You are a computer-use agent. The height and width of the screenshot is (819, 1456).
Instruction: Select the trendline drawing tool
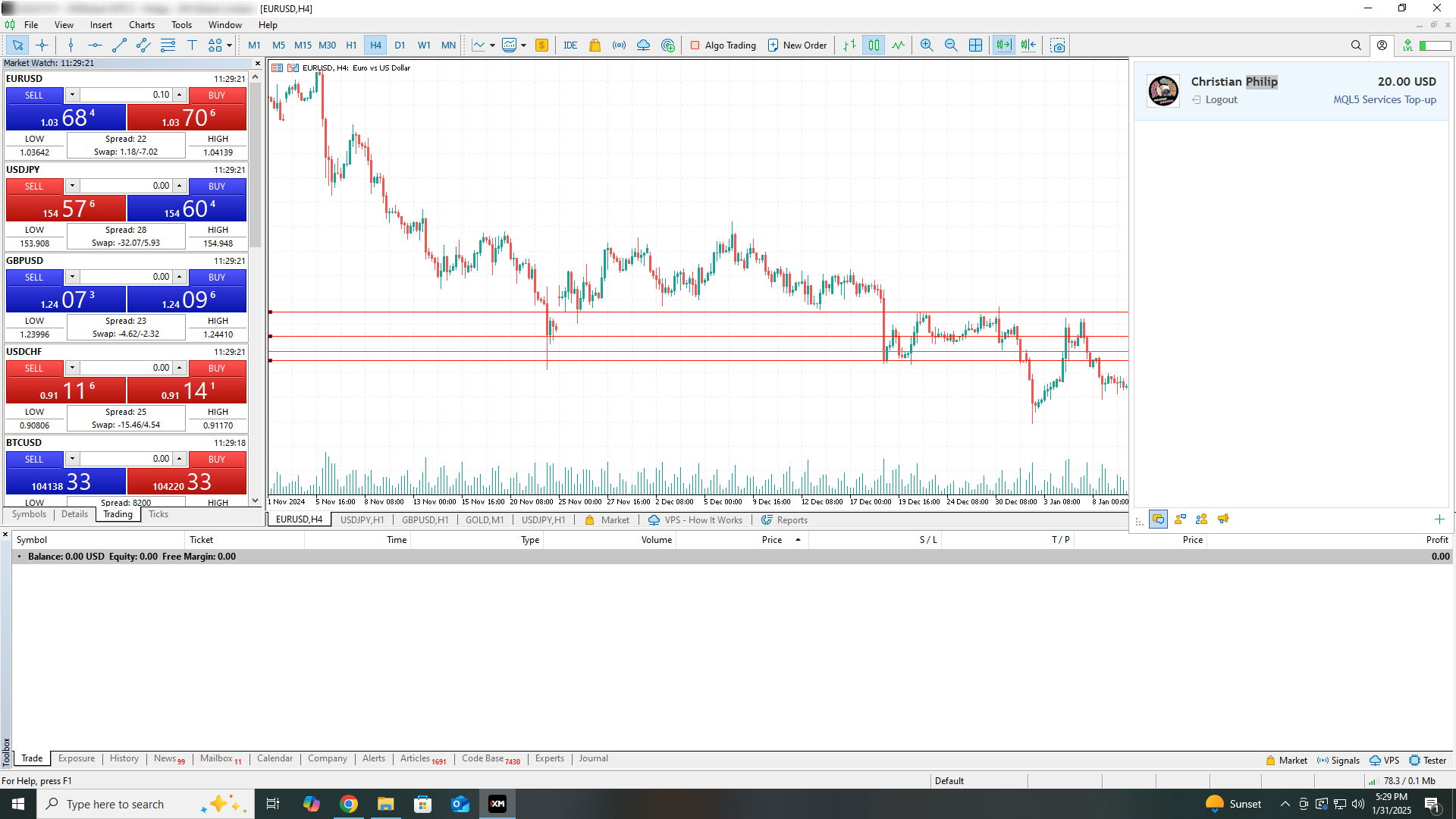click(119, 45)
